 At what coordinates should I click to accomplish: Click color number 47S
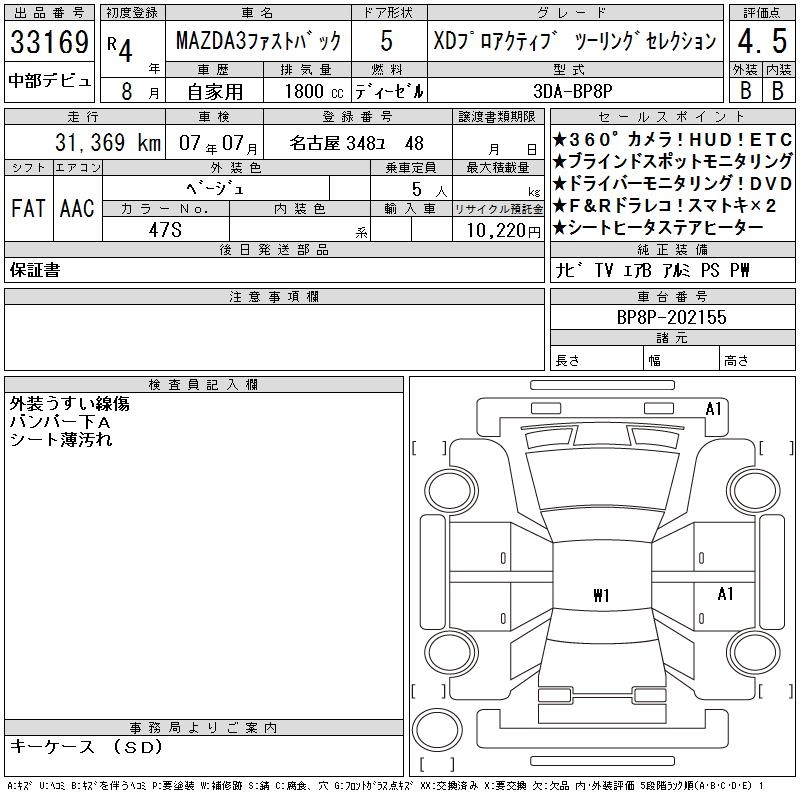point(165,230)
